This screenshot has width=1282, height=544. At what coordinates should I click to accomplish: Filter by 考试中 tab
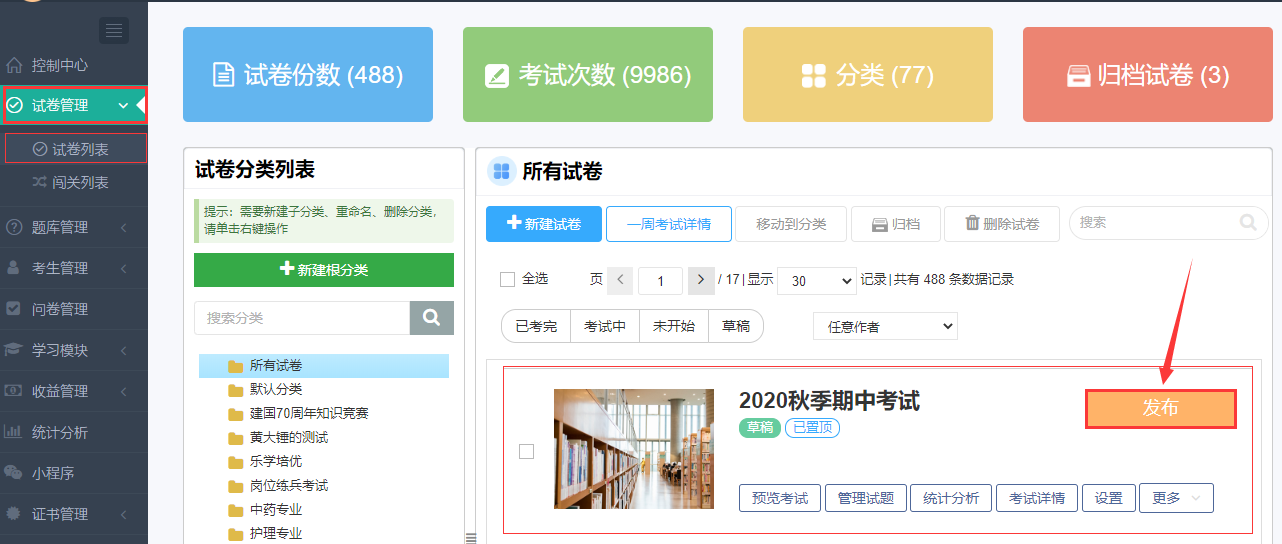(x=605, y=326)
